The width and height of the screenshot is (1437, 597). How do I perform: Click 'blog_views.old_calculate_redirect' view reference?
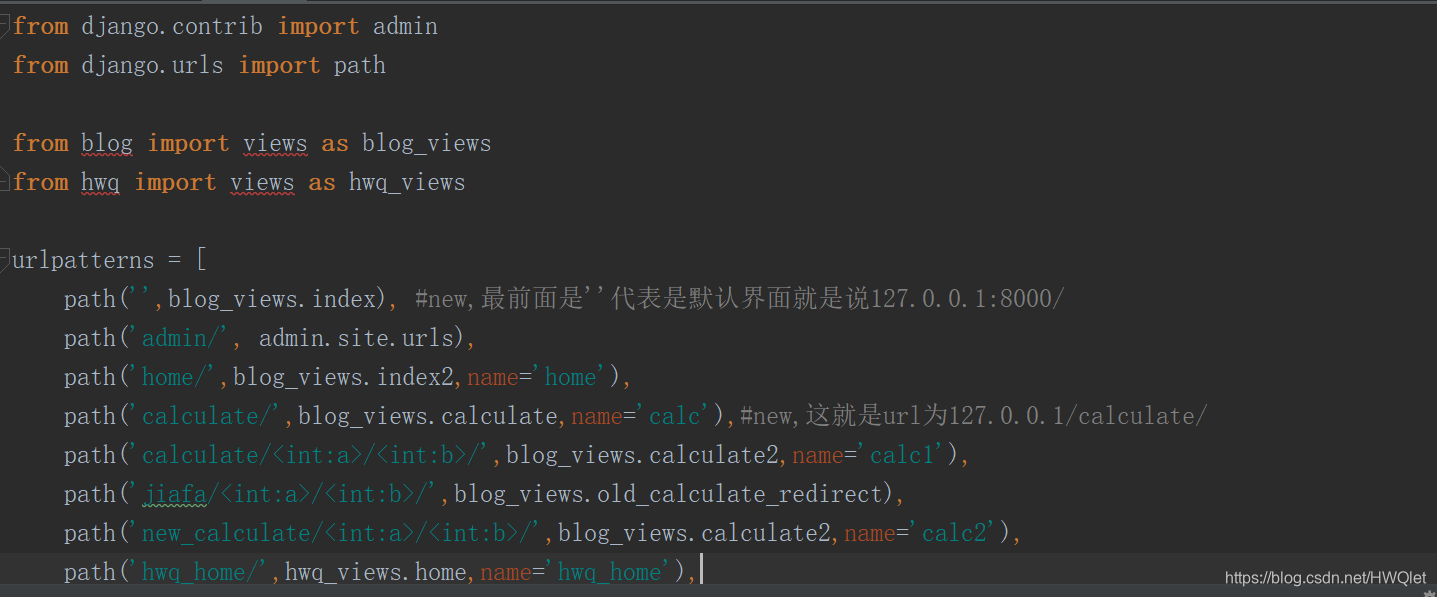click(x=668, y=494)
